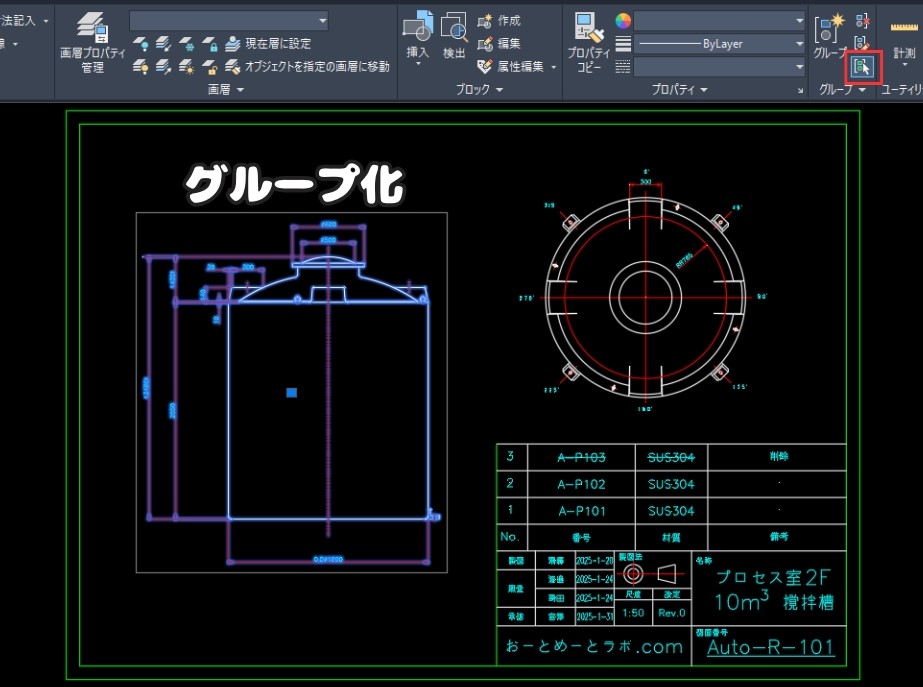The height and width of the screenshot is (687, 923).
Task: Click the おーとめーとラボ.com text
Action: click(594, 646)
